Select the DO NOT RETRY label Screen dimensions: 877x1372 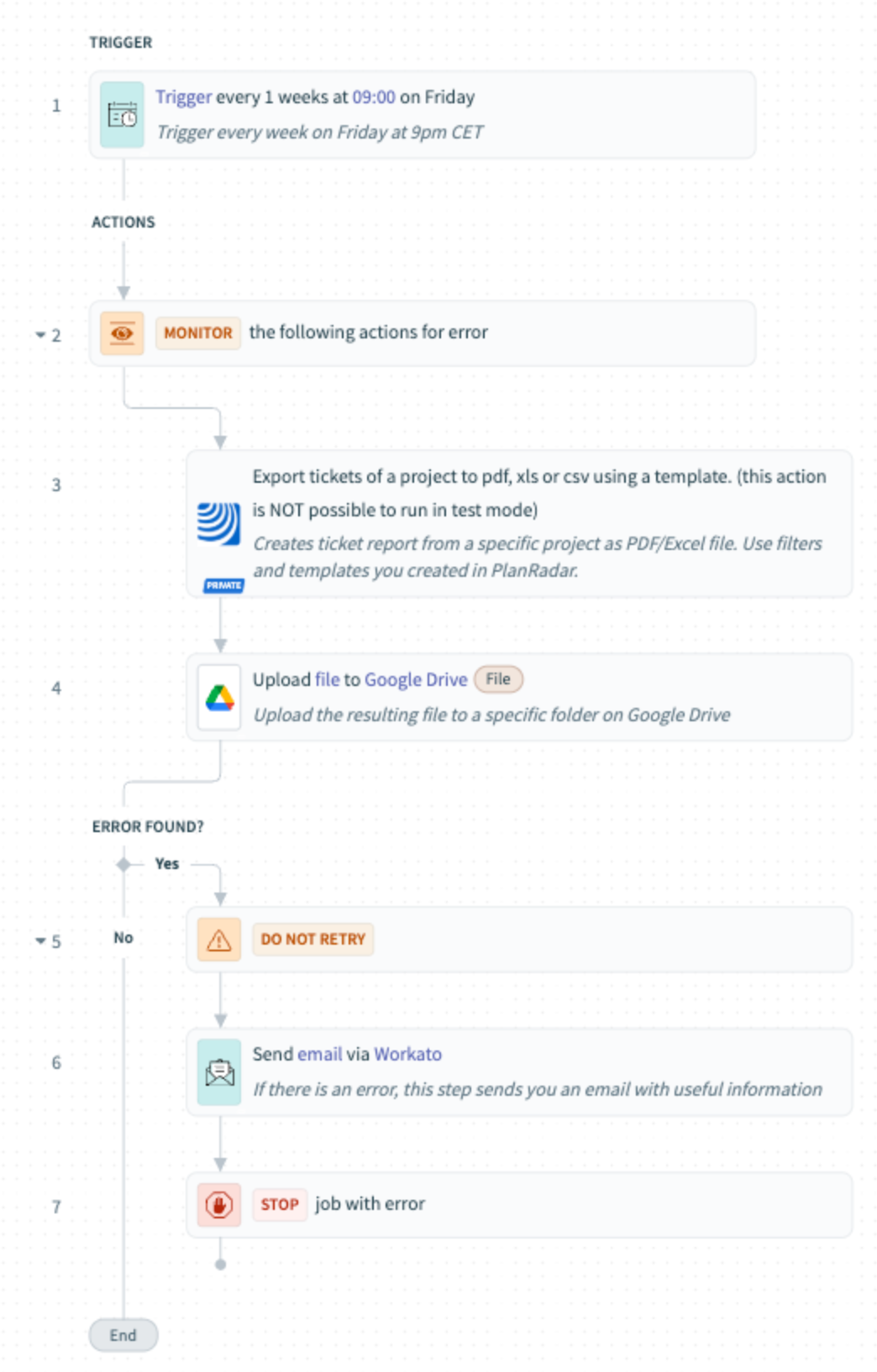click(312, 940)
